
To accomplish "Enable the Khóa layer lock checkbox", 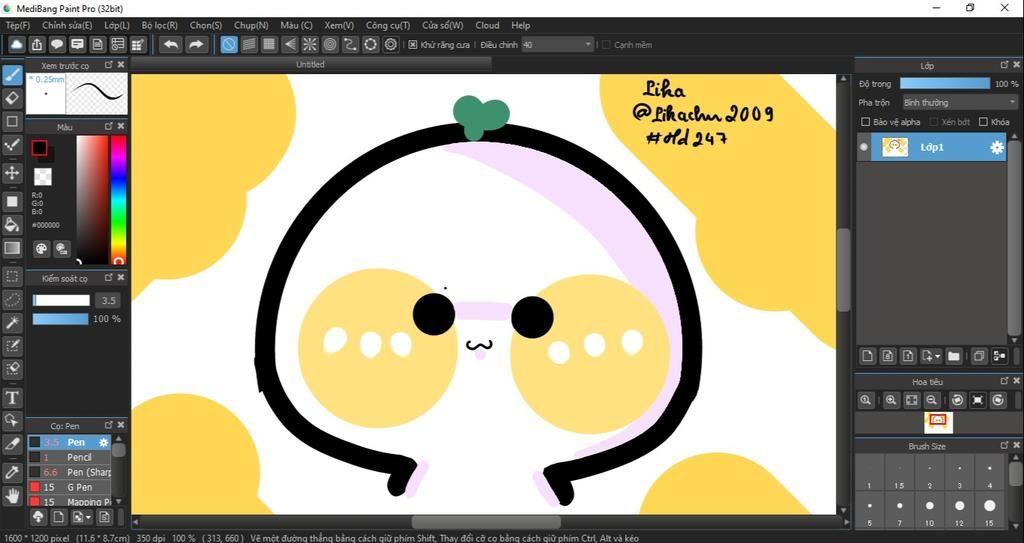I will [983, 122].
